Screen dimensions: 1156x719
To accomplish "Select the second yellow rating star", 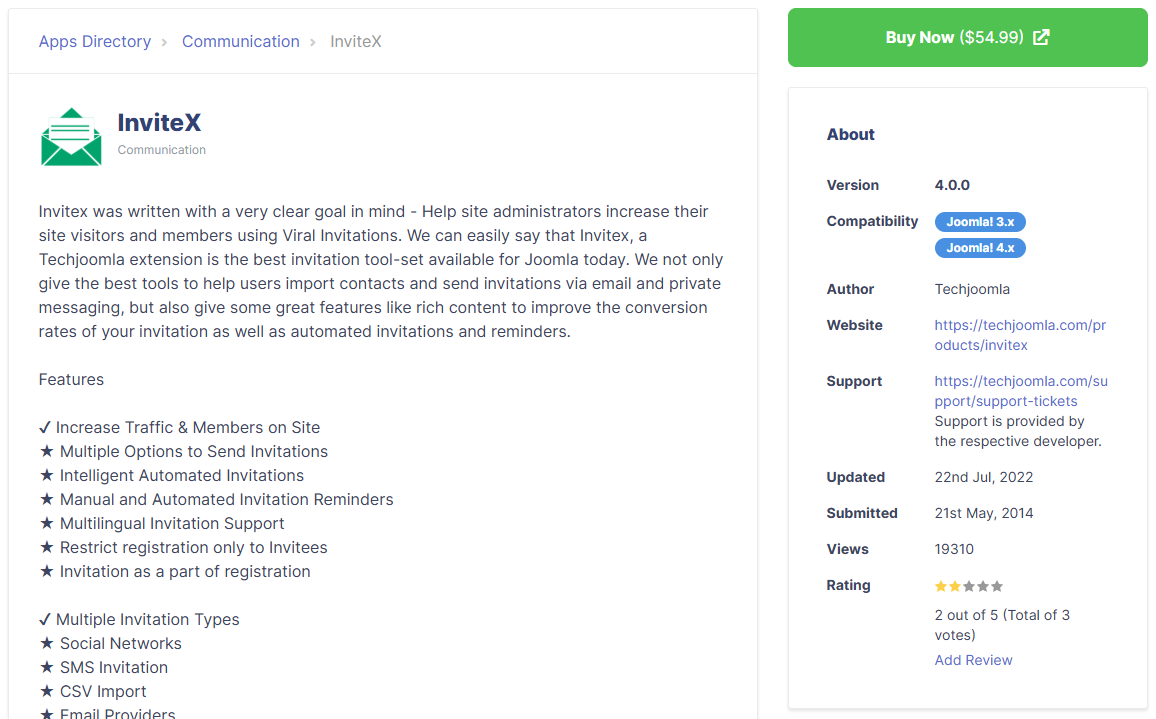I will pos(955,586).
